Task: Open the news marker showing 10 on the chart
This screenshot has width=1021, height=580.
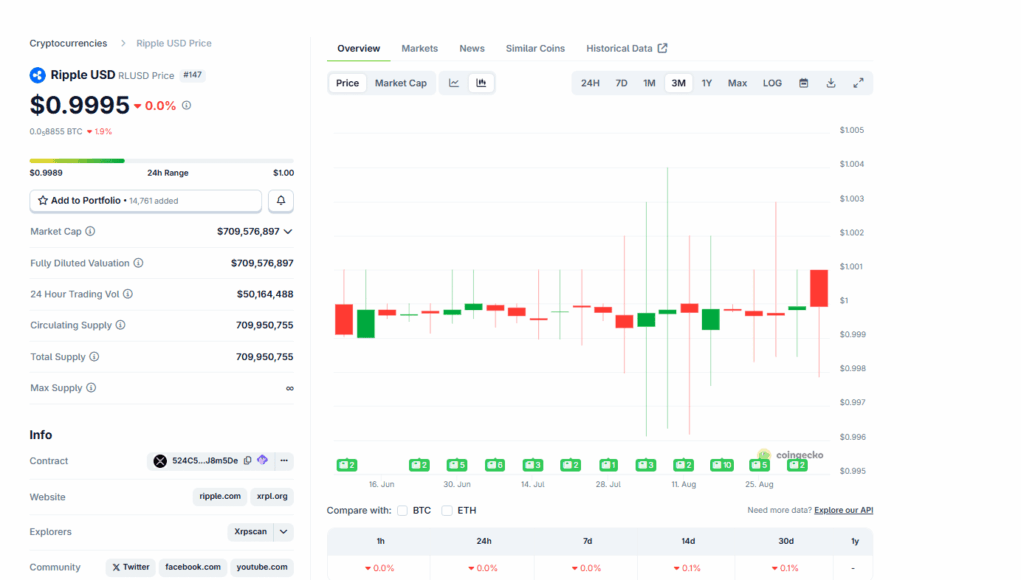Action: 721,465
